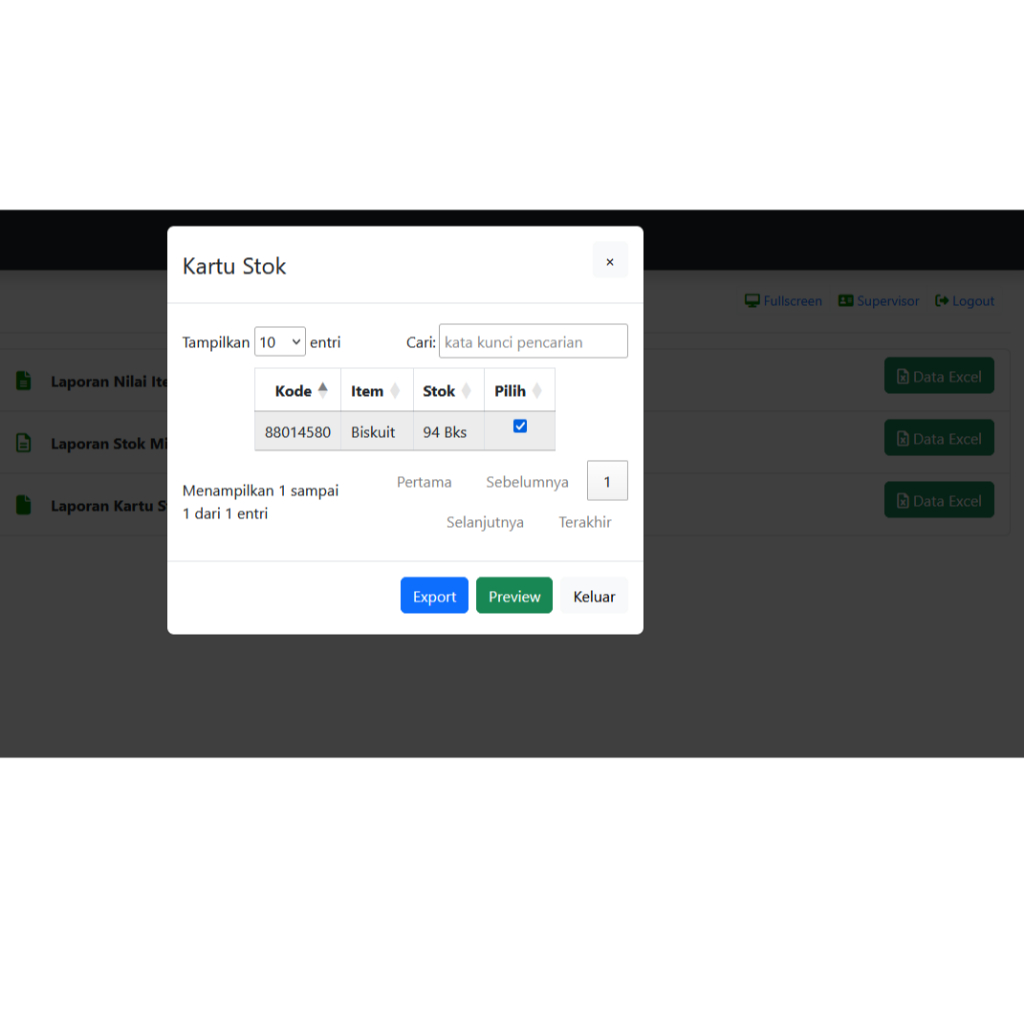Click the Supervisor ID card icon

[x=846, y=300]
